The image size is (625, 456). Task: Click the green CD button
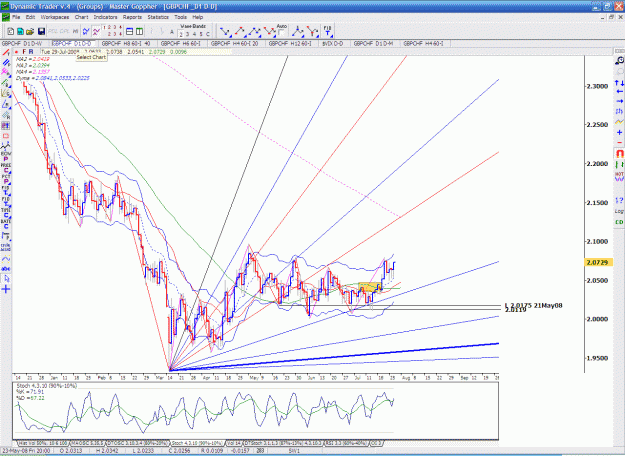tap(619, 222)
